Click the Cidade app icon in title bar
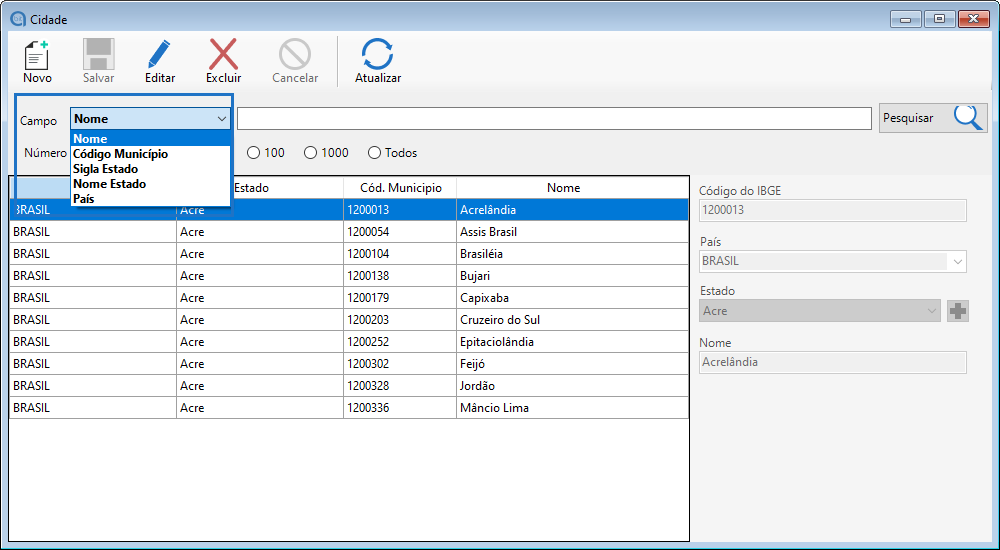This screenshot has width=1000, height=550. click(x=16, y=18)
